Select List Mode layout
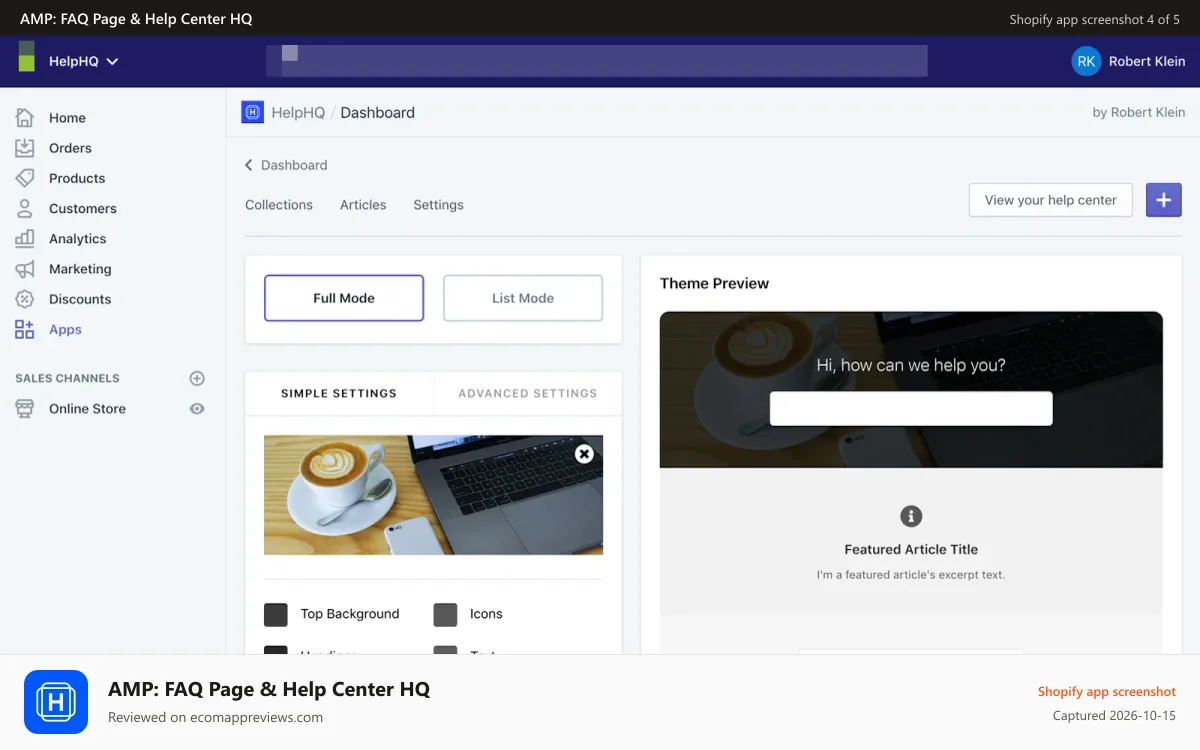Image resolution: width=1200 pixels, height=750 pixels. tap(523, 298)
